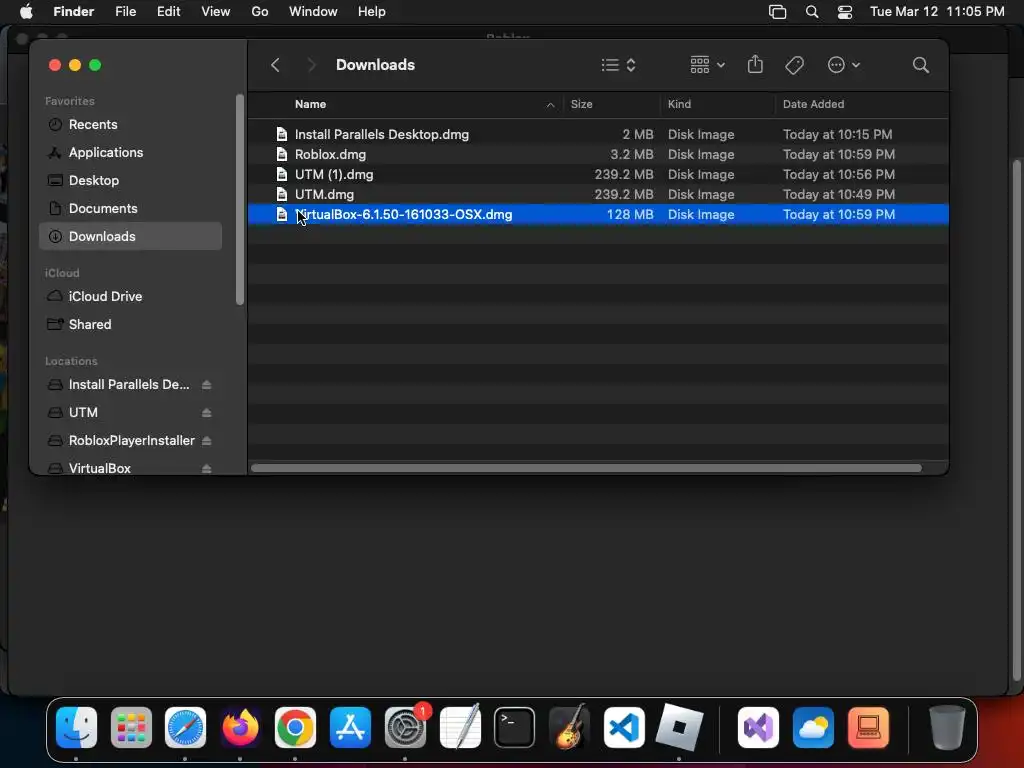
Task: Sort files by Date Added column
Action: [x=861, y=104]
